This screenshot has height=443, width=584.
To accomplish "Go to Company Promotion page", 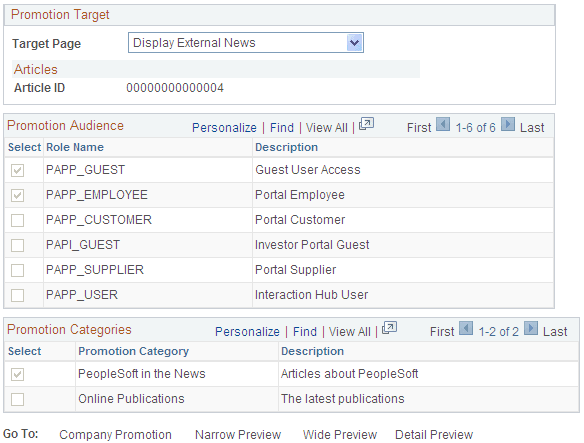I will tap(115, 434).
